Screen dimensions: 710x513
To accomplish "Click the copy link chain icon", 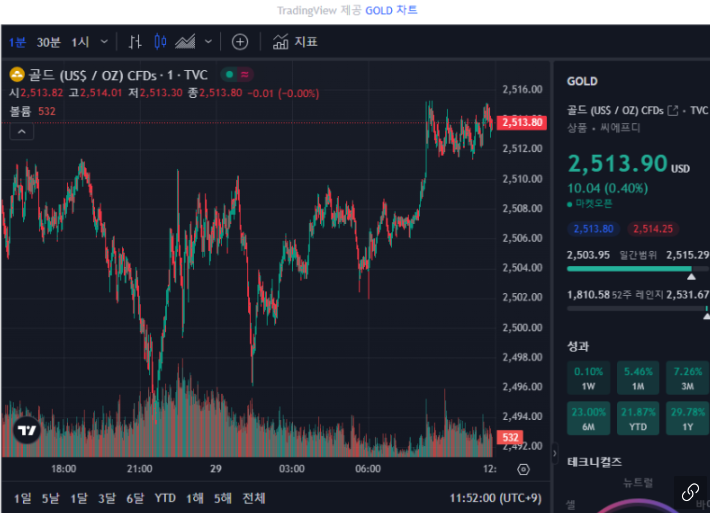I will pyautogui.click(x=690, y=492).
